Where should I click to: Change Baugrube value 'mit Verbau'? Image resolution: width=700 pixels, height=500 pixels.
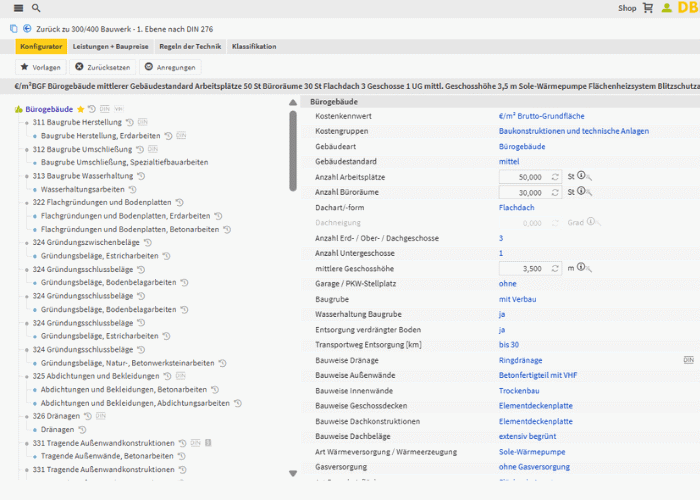point(517,299)
